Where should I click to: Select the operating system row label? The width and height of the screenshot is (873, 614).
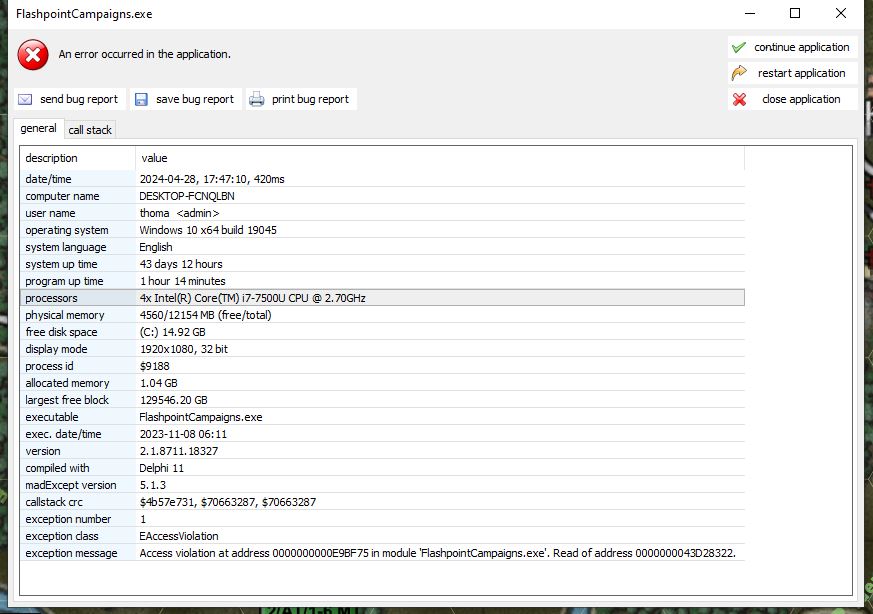(67, 230)
